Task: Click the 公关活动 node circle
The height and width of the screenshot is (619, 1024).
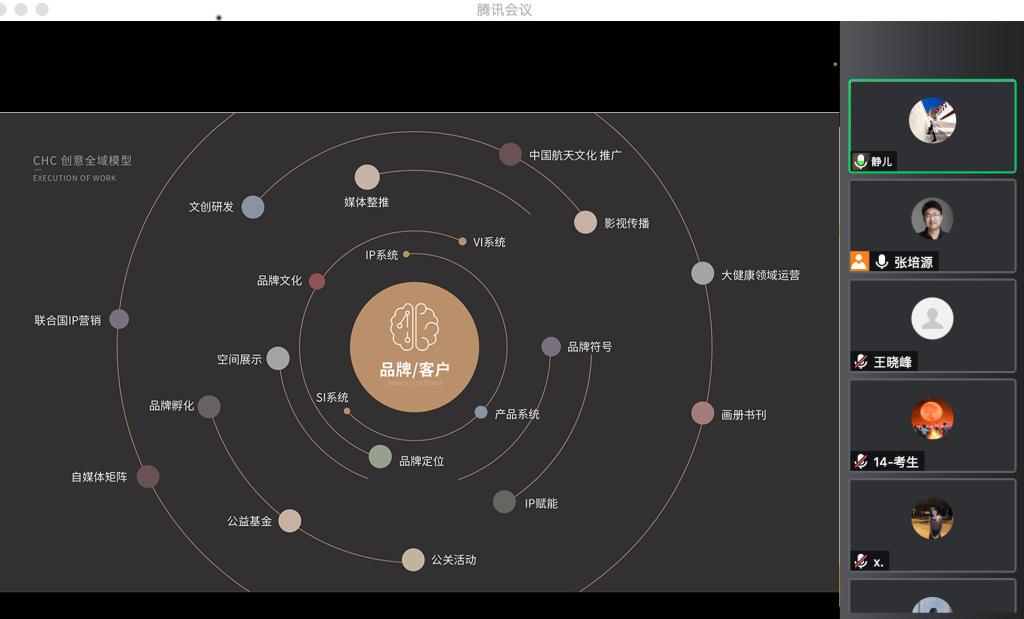Action: (x=413, y=560)
